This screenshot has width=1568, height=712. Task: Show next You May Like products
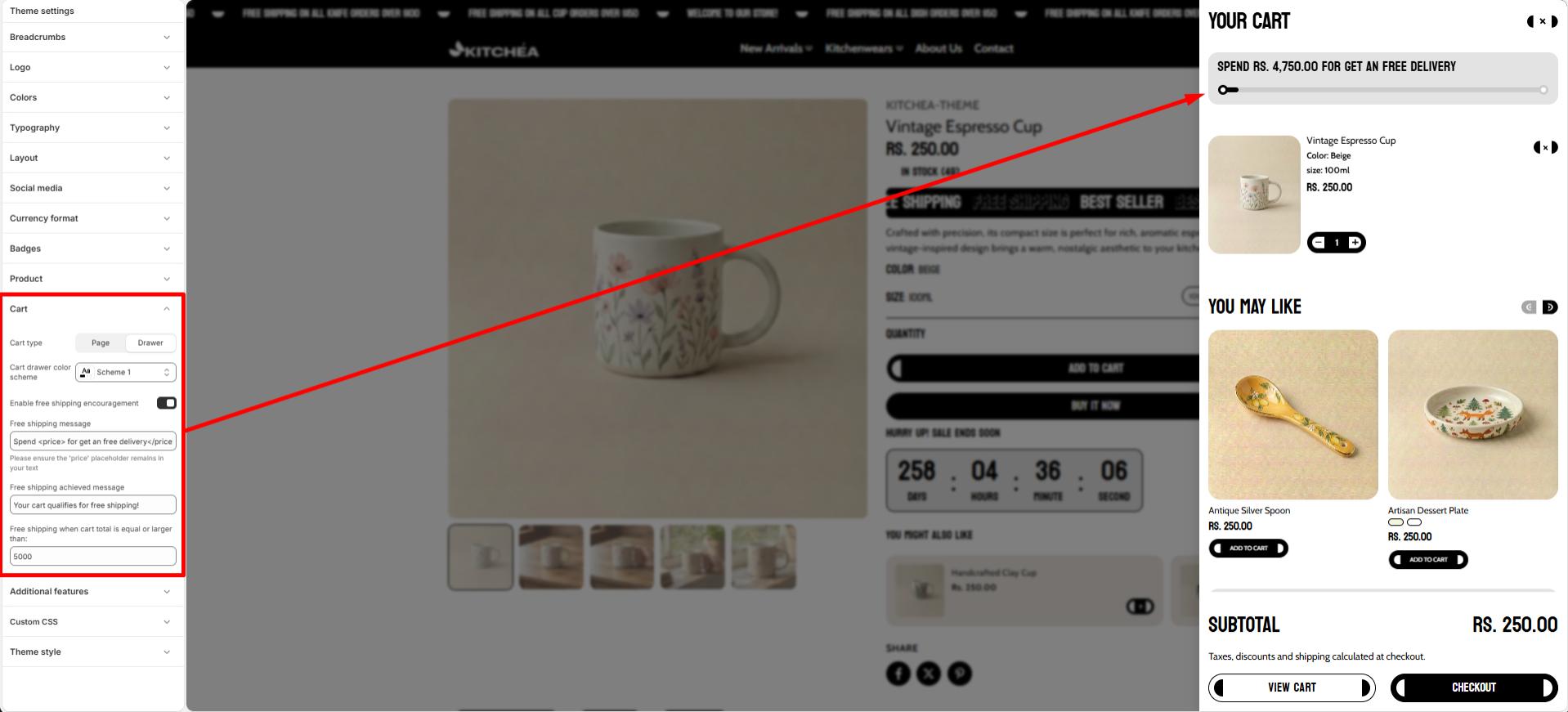click(x=1550, y=307)
